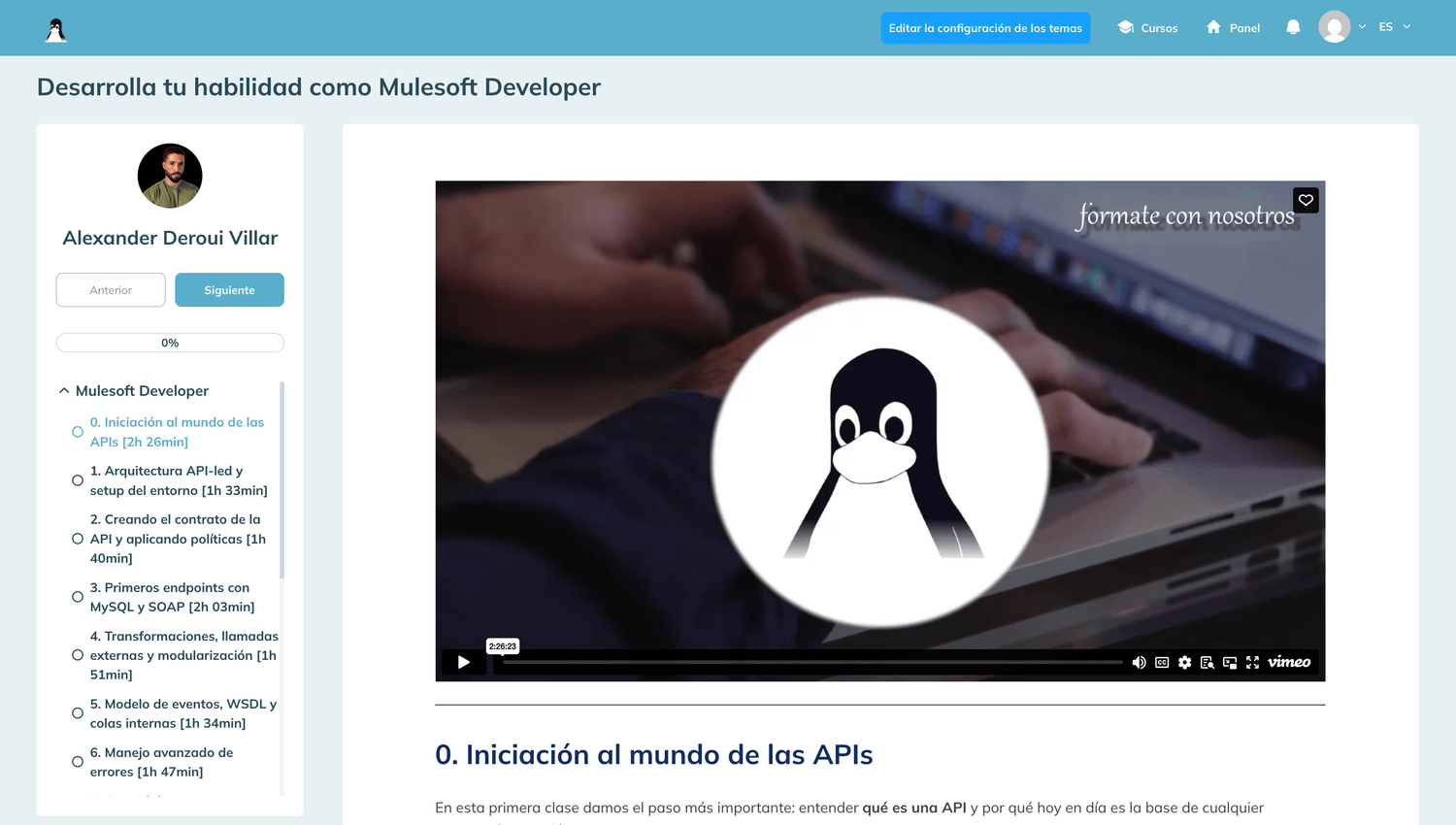Toggle the circle for lesson 3 Primeros endpoints
The height and width of the screenshot is (825, 1456).
(78, 597)
